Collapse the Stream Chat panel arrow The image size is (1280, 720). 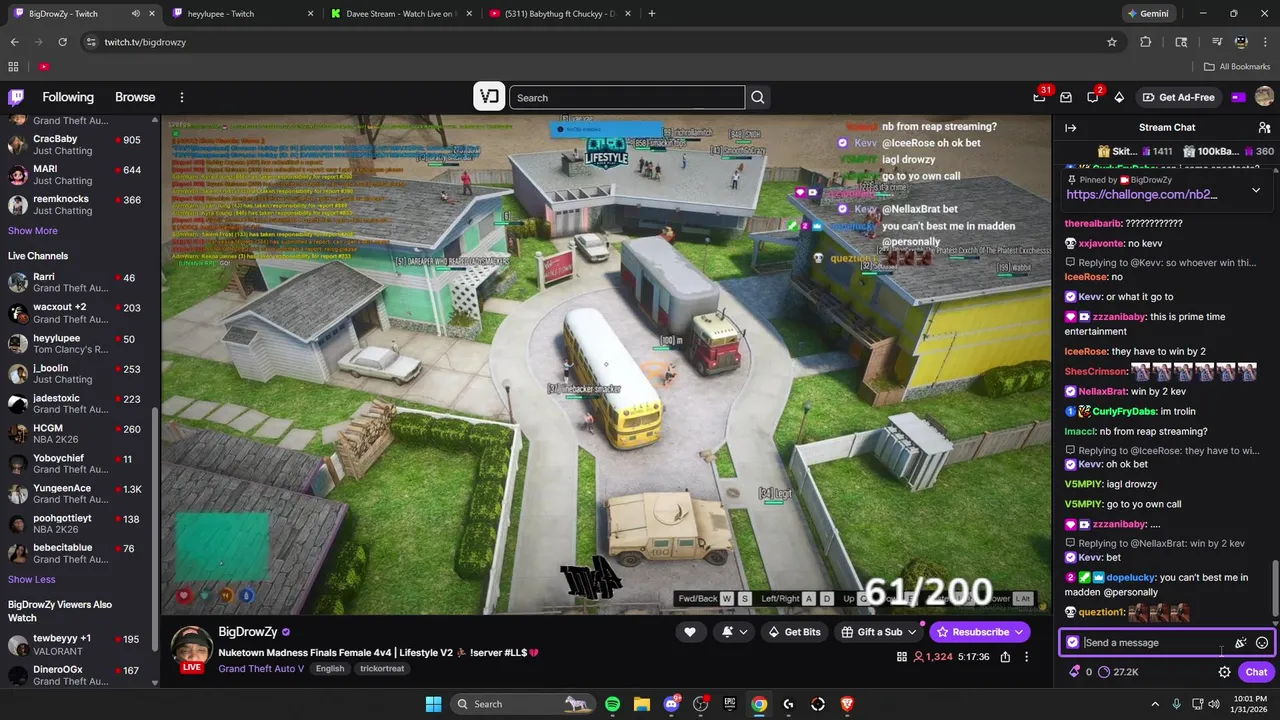(x=1070, y=127)
